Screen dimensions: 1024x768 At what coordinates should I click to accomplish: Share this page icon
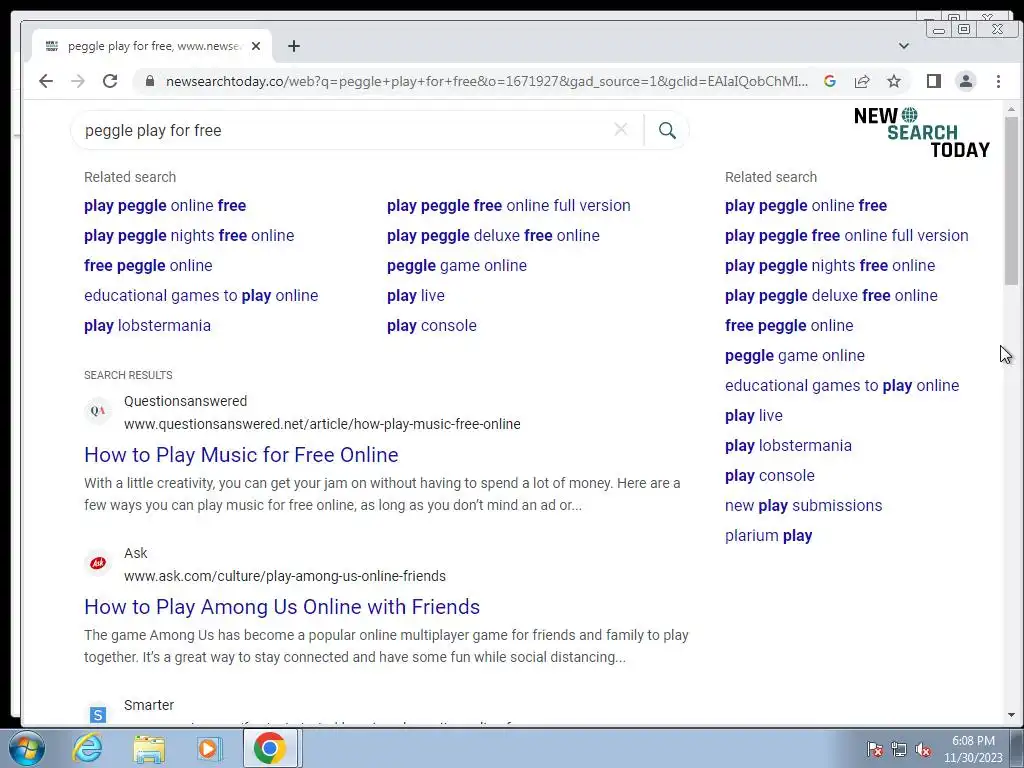862,81
